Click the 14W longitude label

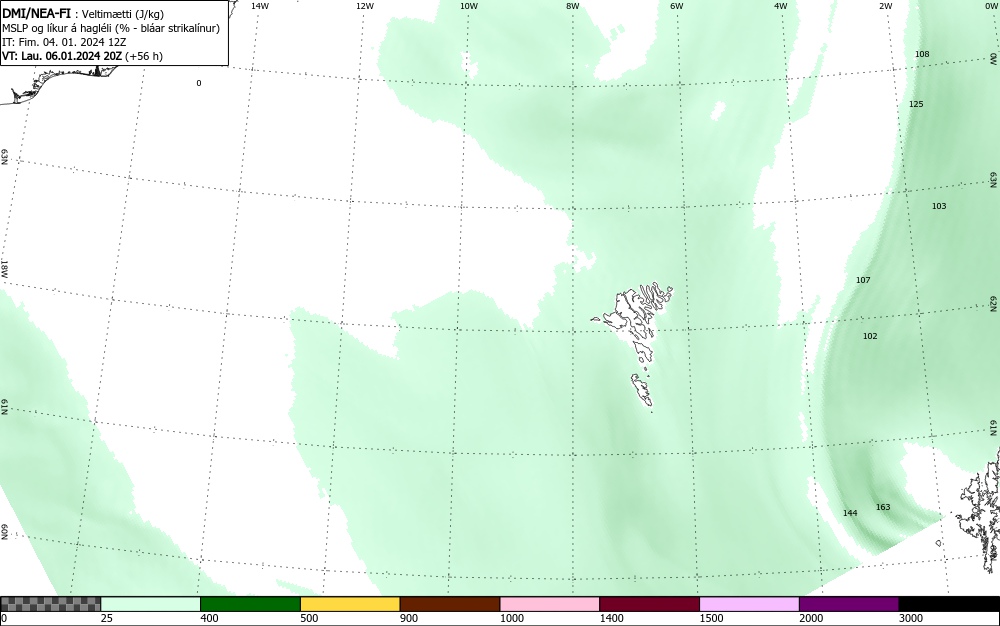click(260, 6)
